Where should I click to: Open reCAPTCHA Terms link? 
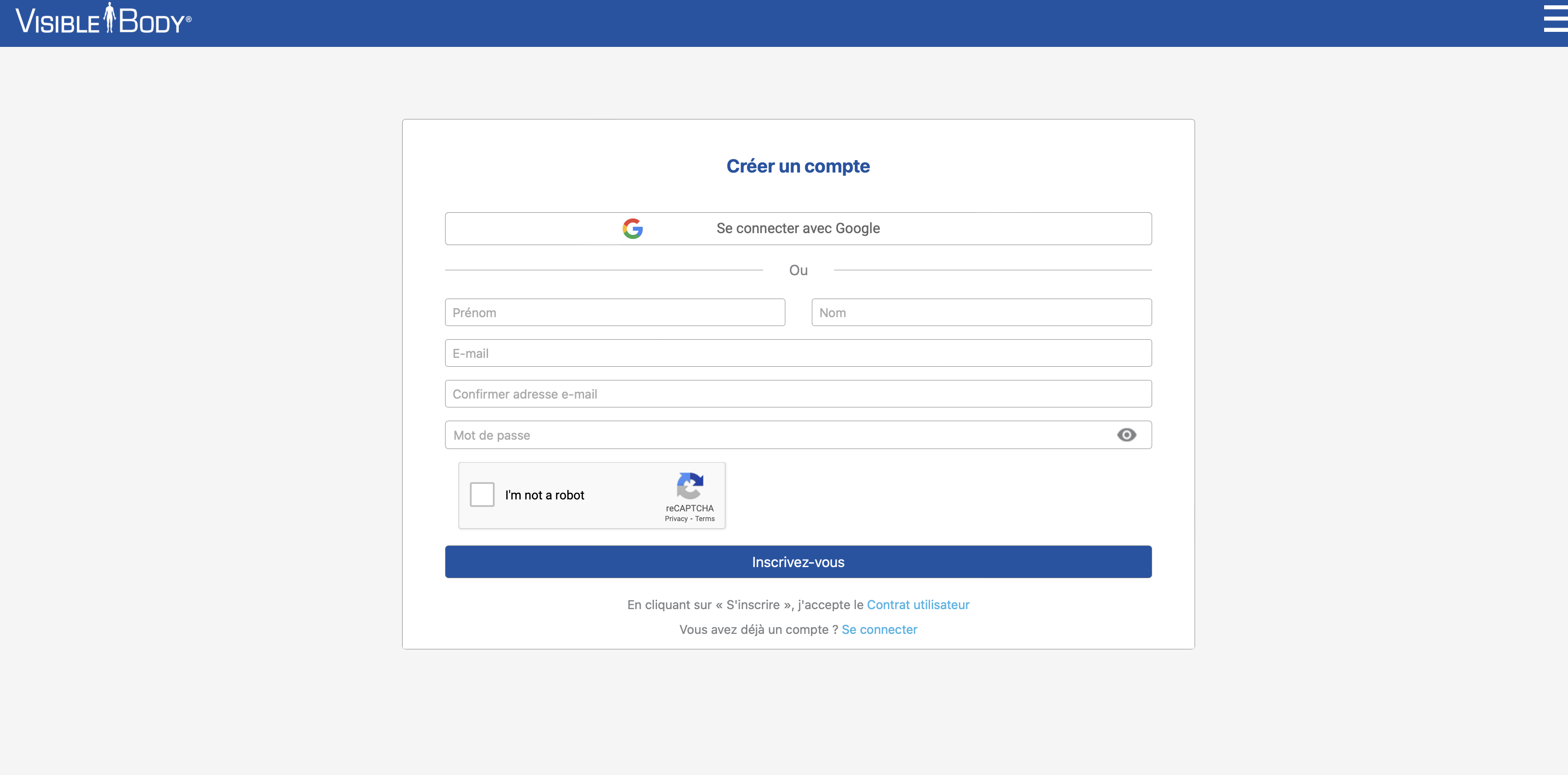[x=705, y=519]
